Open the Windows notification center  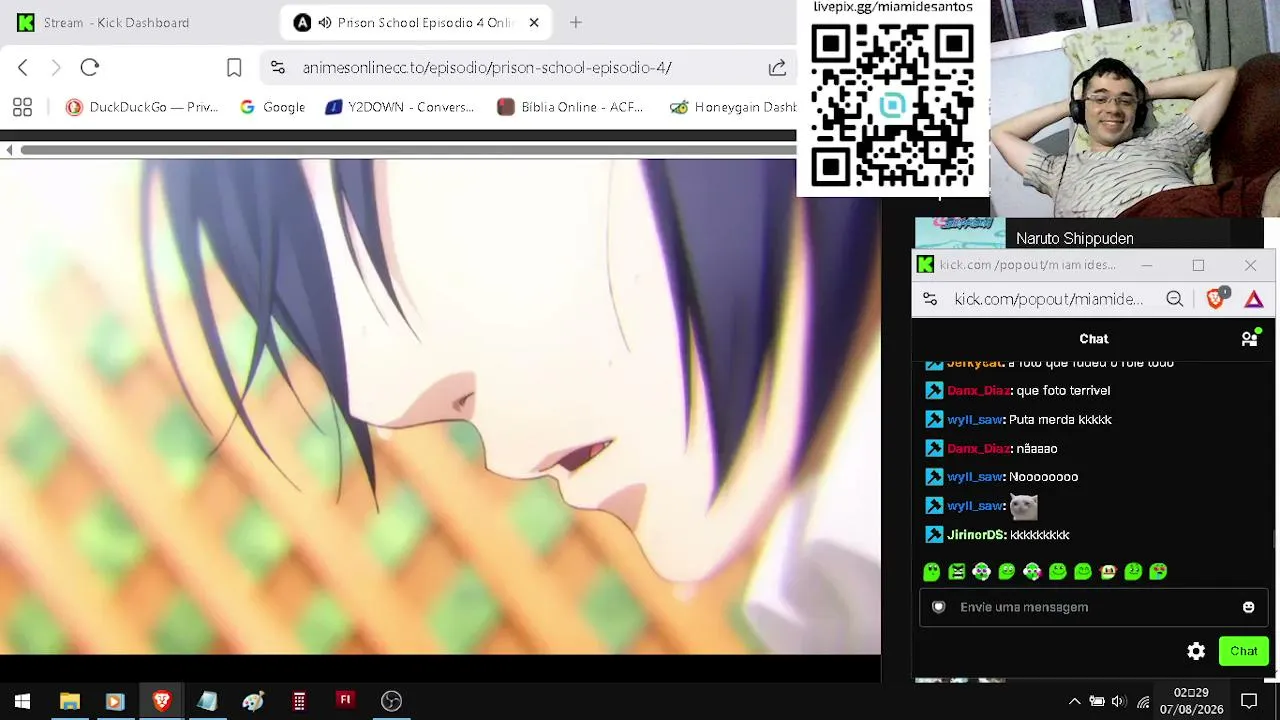(x=1249, y=701)
